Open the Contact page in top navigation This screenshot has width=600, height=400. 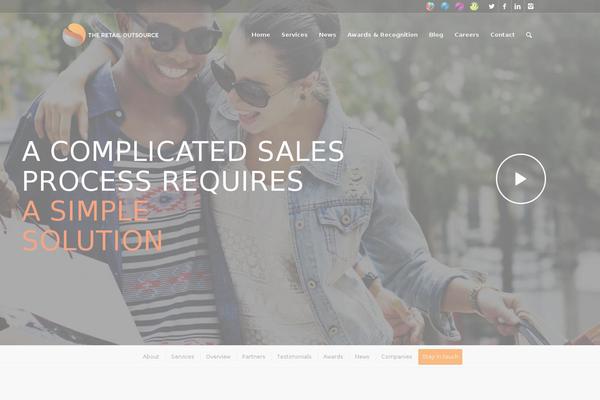pyautogui.click(x=502, y=35)
